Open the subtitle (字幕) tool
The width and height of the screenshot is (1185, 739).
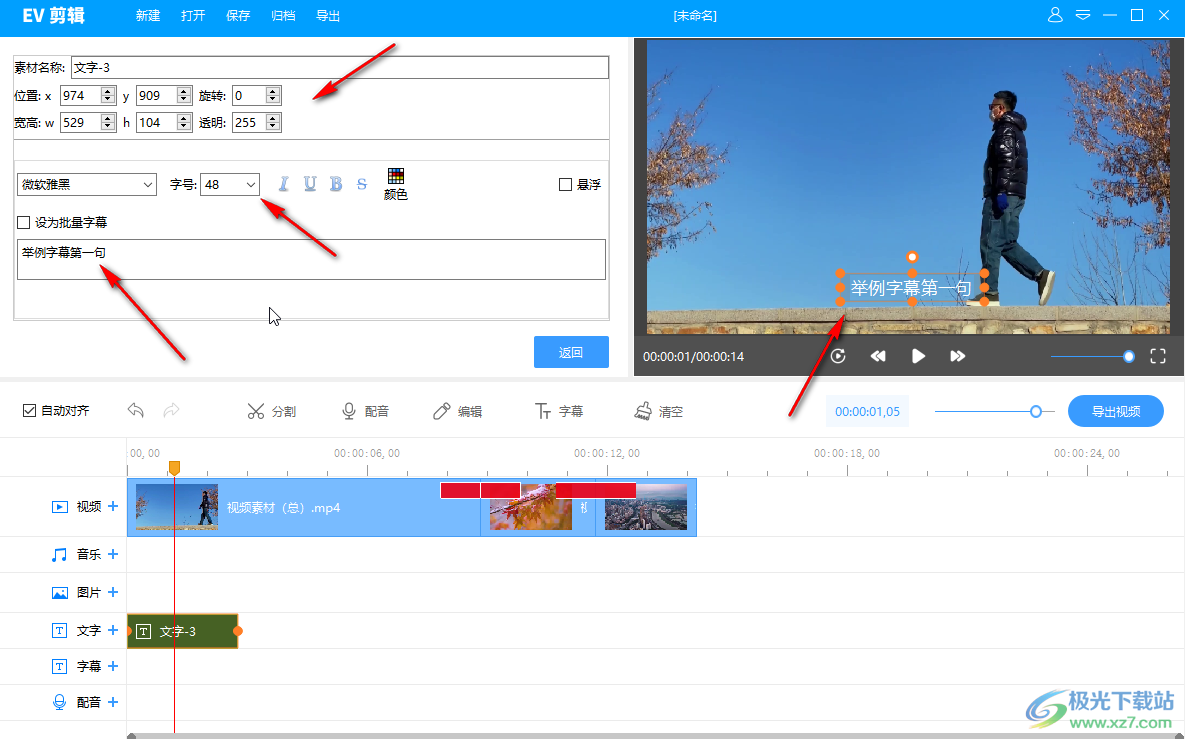(x=559, y=411)
